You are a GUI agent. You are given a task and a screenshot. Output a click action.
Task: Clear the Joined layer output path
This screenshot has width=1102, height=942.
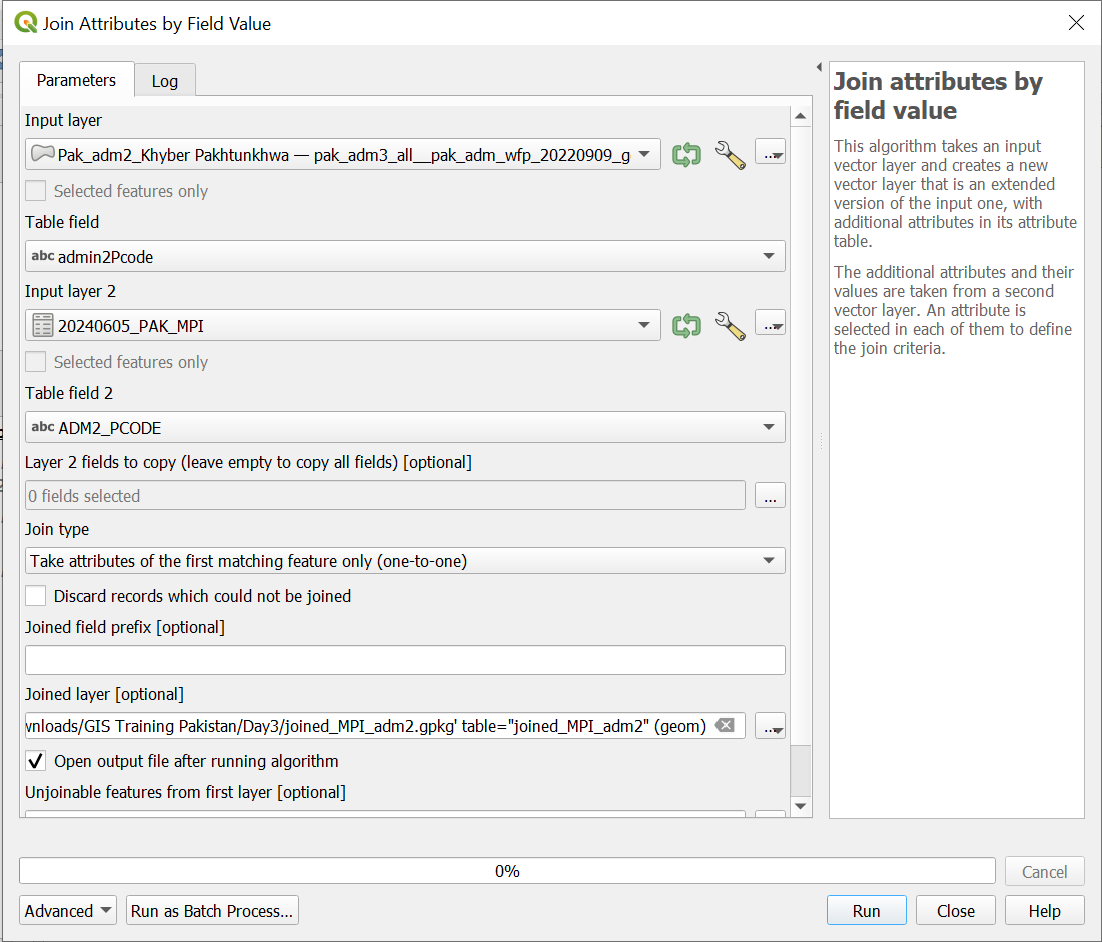[x=726, y=726]
